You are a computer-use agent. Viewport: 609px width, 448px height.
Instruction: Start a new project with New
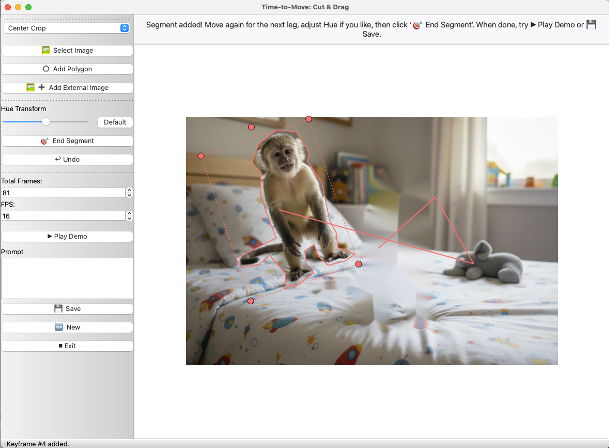click(67, 327)
